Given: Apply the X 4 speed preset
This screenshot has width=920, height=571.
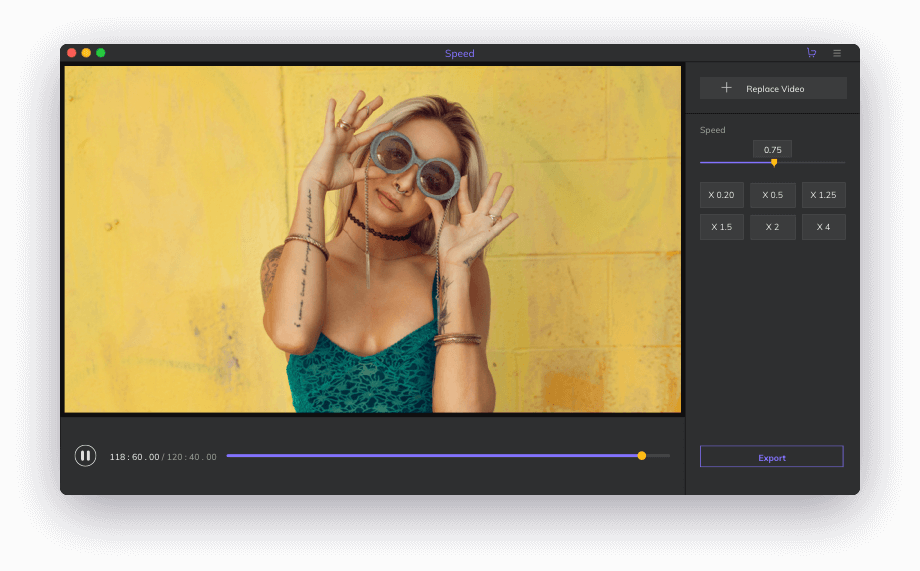Looking at the screenshot, I should tap(823, 227).
